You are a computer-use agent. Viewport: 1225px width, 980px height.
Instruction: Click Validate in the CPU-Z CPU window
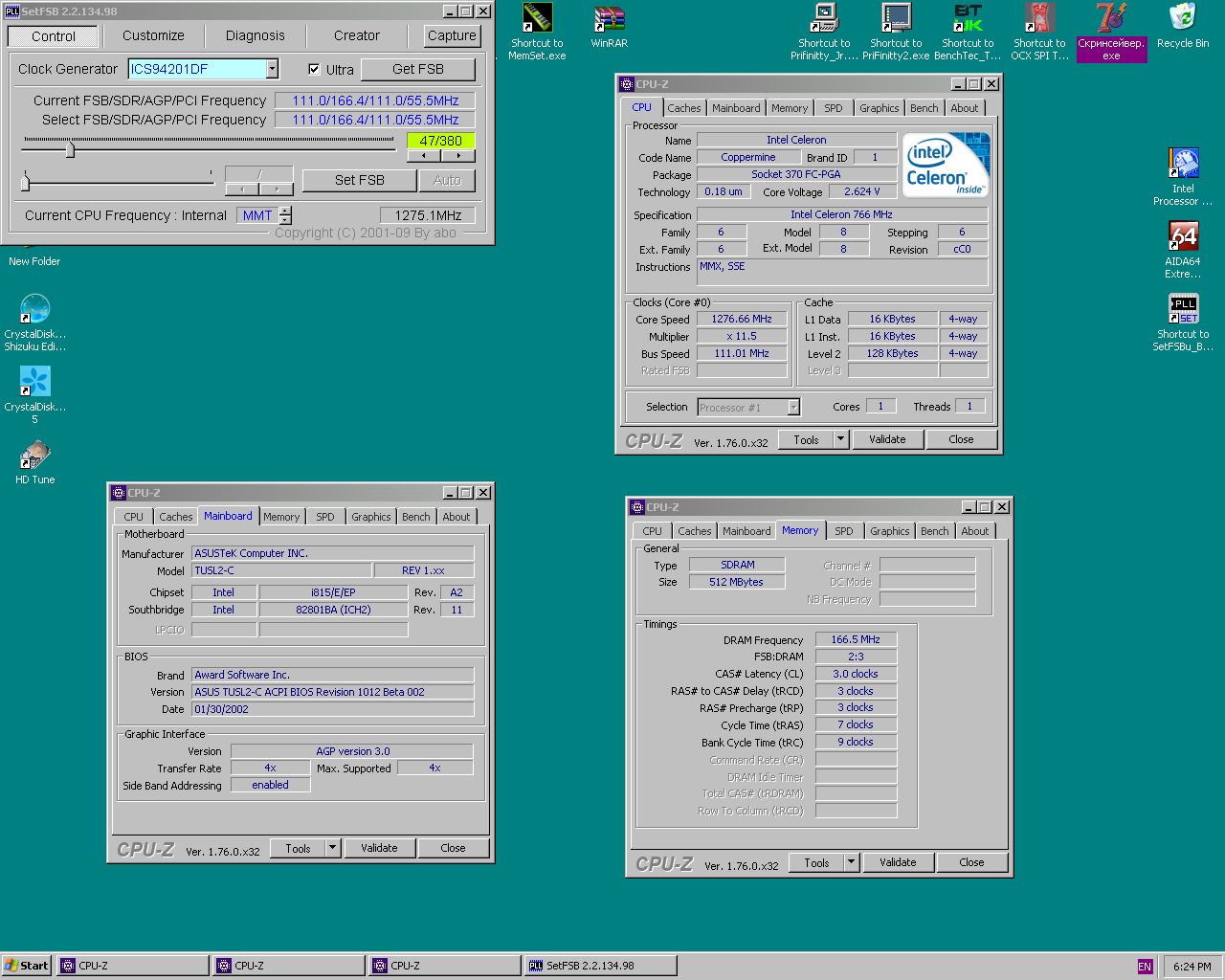pos(887,439)
